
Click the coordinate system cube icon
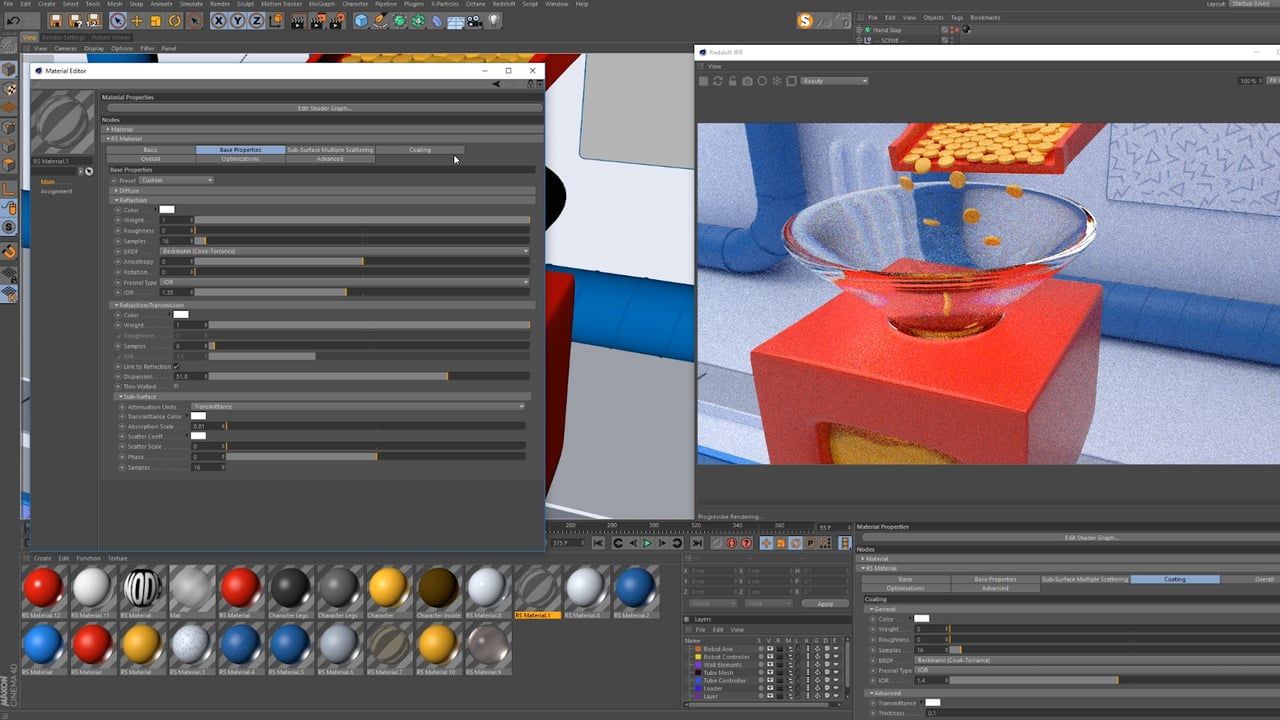[x=277, y=21]
